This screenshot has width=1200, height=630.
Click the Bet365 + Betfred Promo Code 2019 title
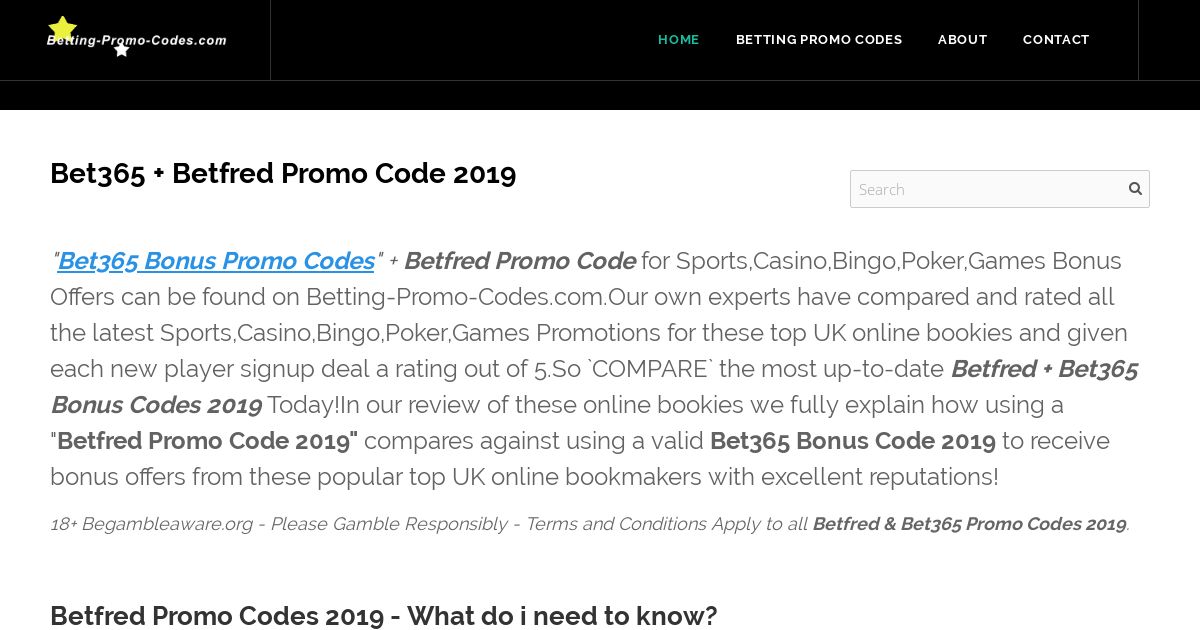click(283, 174)
